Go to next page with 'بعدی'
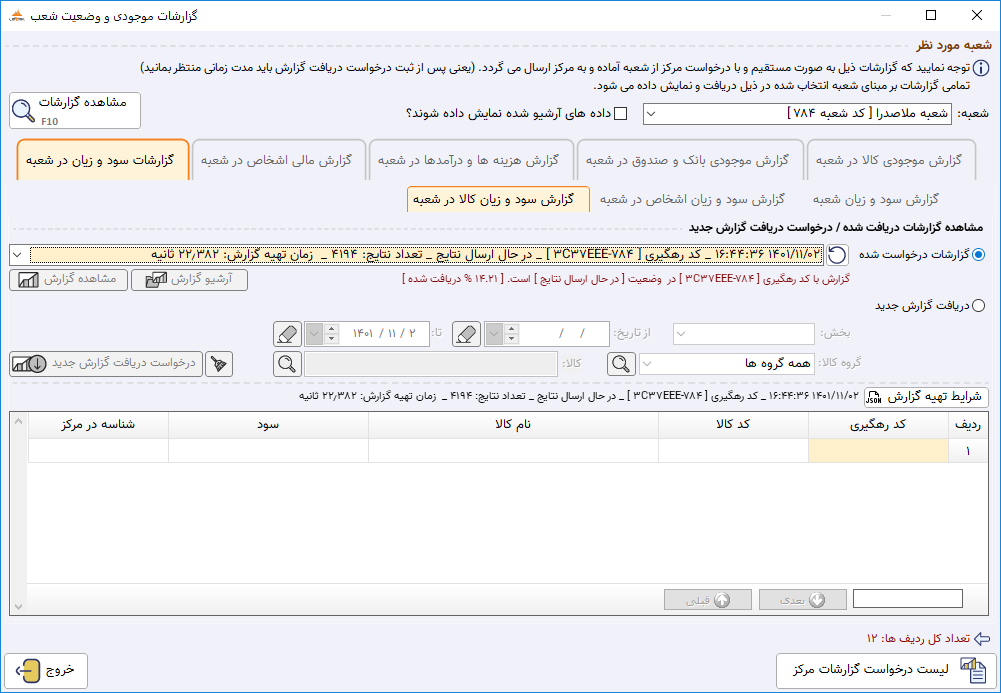 click(802, 600)
